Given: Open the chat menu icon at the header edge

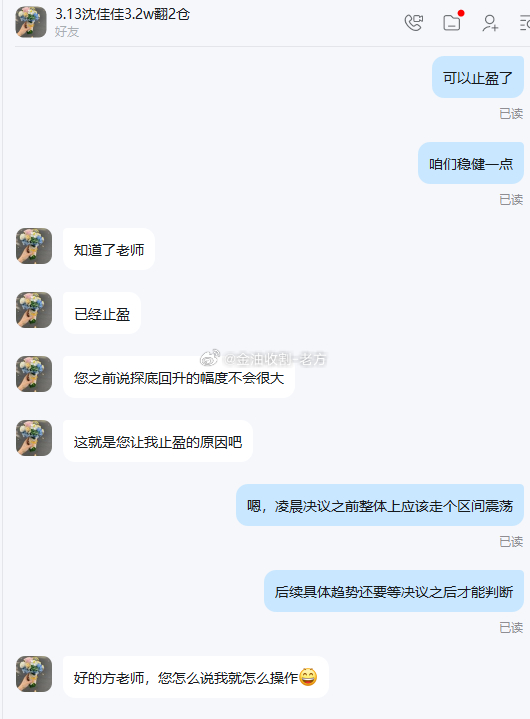Looking at the screenshot, I should [x=525, y=23].
